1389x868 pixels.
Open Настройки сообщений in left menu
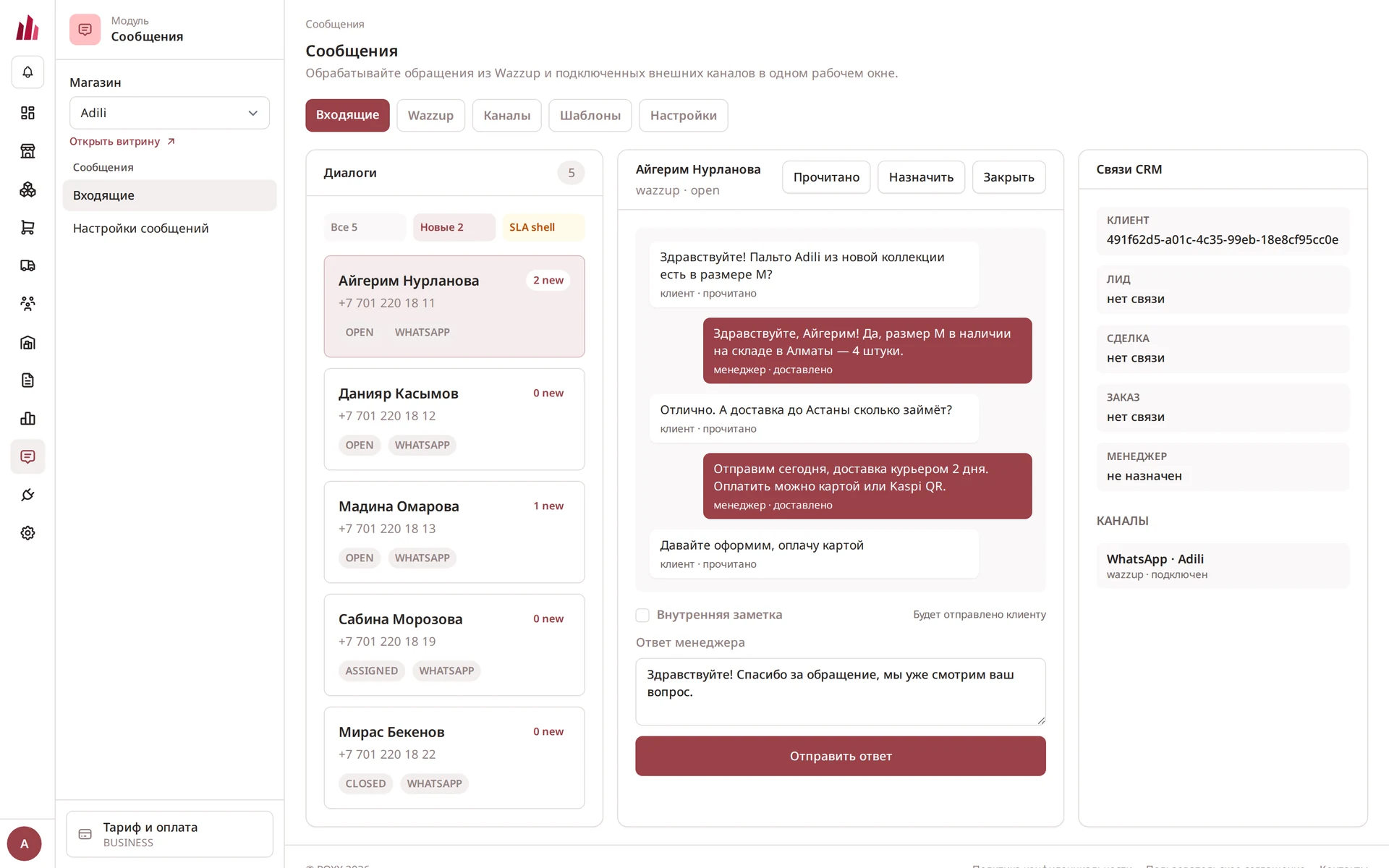[169, 229]
